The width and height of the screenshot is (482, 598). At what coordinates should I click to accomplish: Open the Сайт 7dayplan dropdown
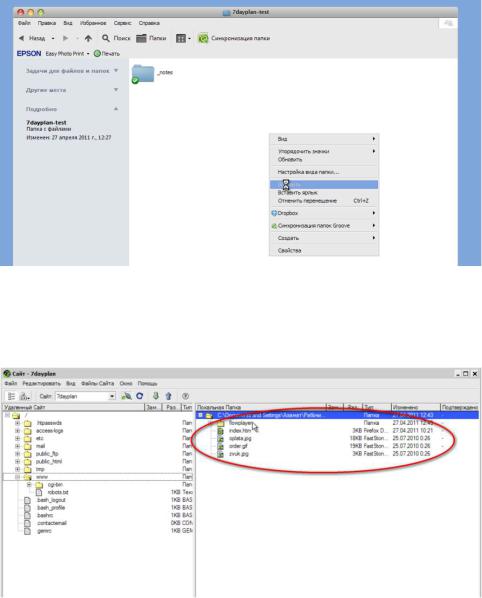click(x=112, y=396)
